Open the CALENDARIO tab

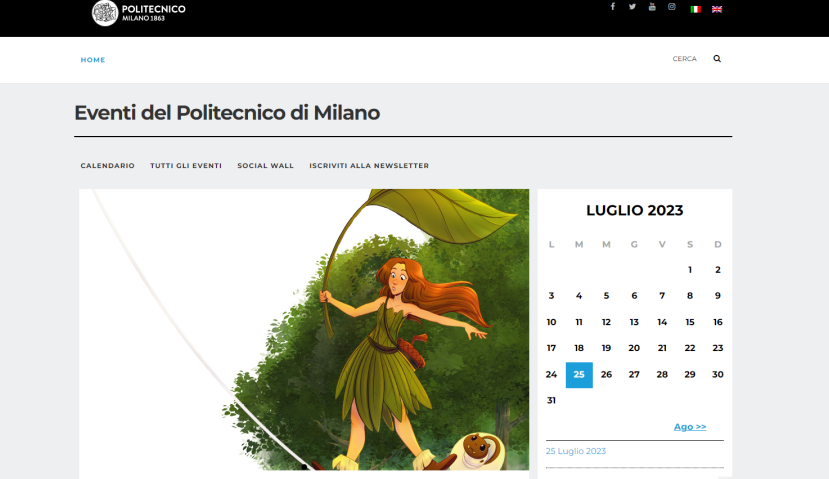click(108, 165)
